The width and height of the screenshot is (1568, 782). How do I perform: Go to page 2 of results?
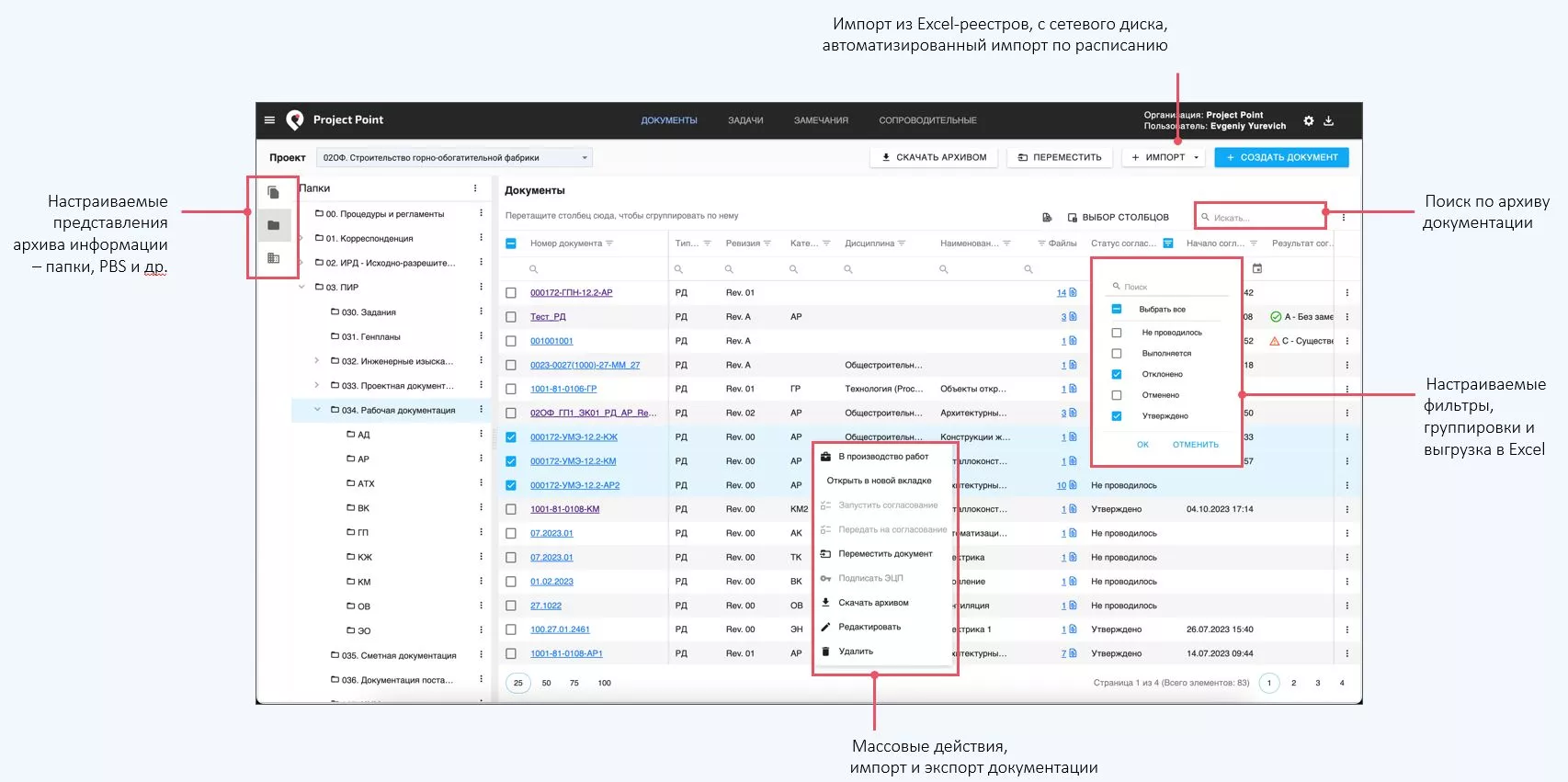(x=1293, y=684)
